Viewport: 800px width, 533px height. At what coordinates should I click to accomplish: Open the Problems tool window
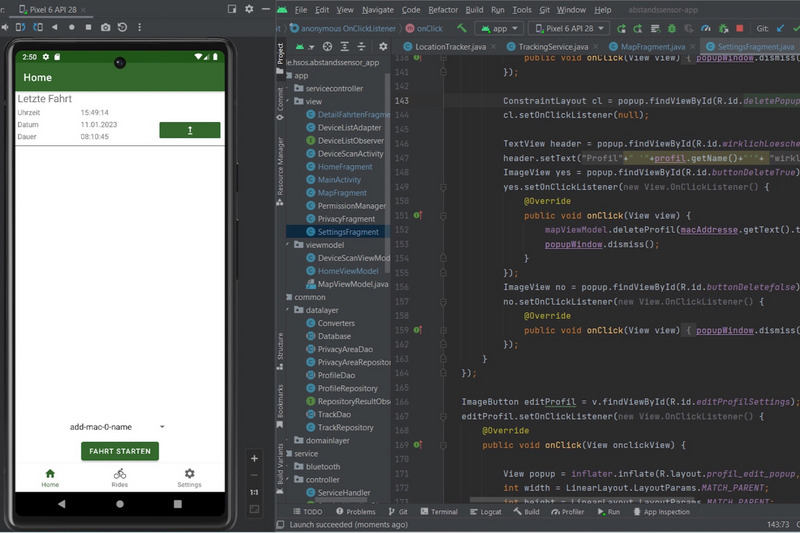click(356, 512)
